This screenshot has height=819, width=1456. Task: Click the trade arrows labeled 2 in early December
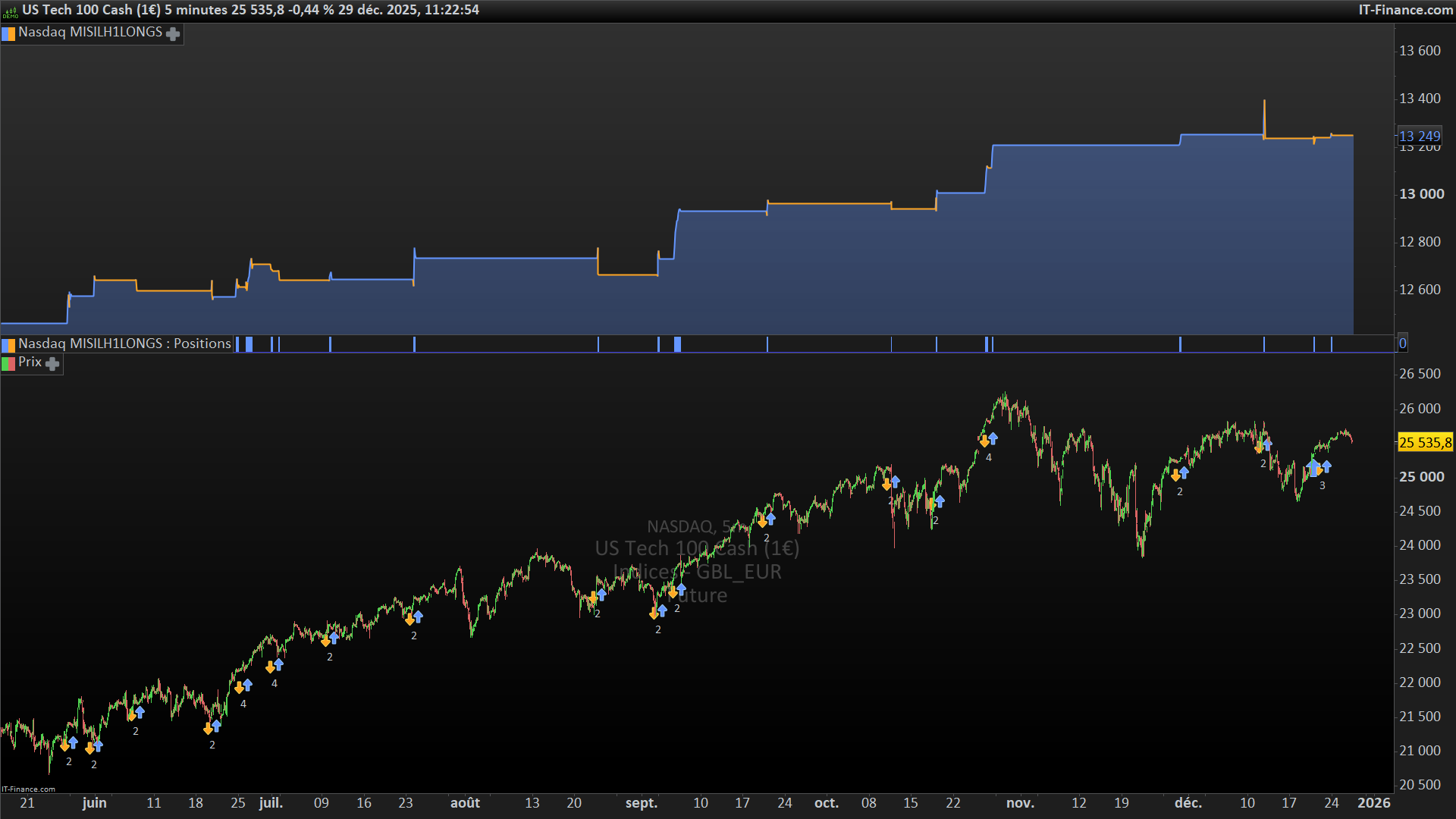(x=1179, y=474)
